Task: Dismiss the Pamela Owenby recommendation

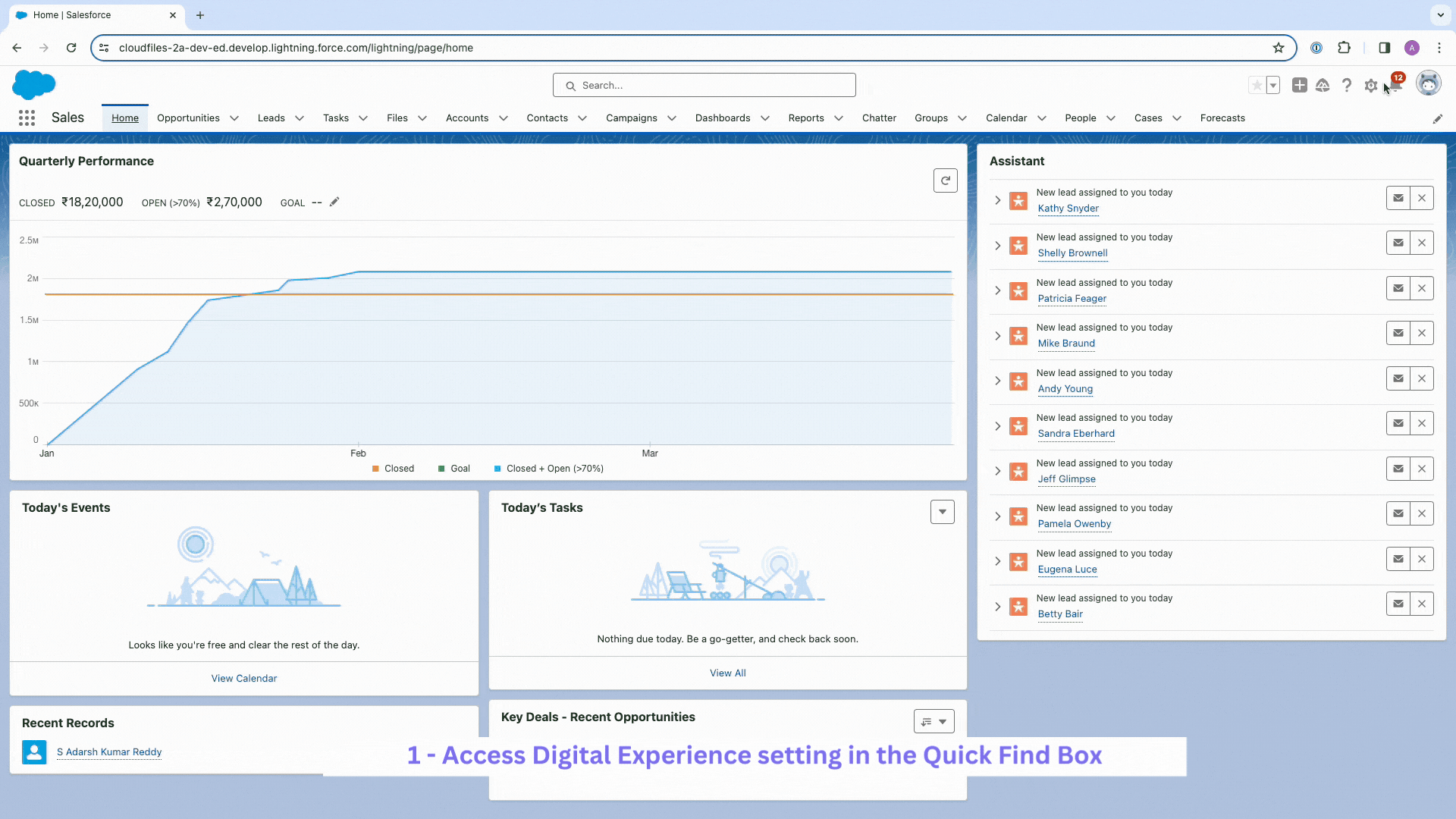Action: point(1422,513)
